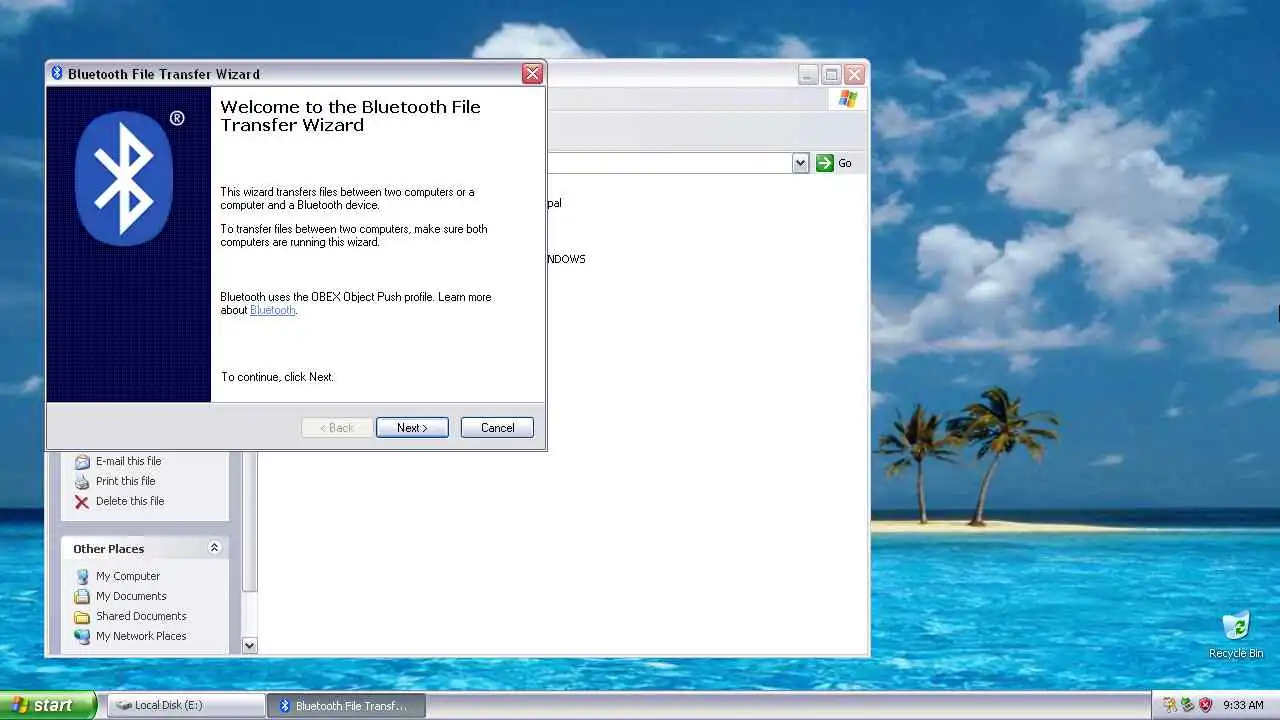This screenshot has width=1280, height=720.
Task: Click the sidebar scrollbar down arrow
Action: 250,646
